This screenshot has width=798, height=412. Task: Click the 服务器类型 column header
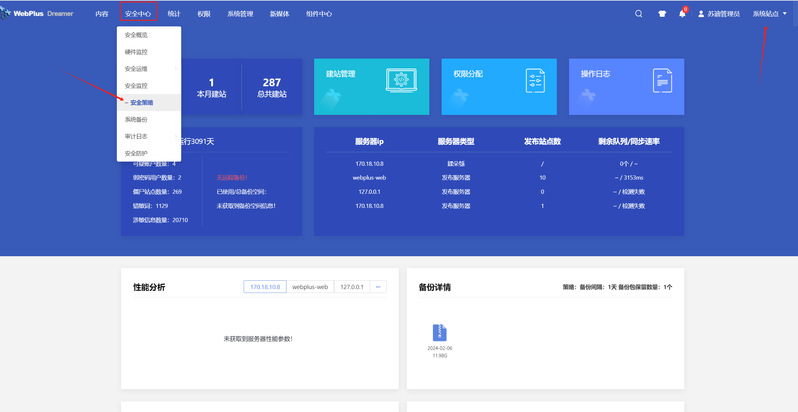point(456,141)
